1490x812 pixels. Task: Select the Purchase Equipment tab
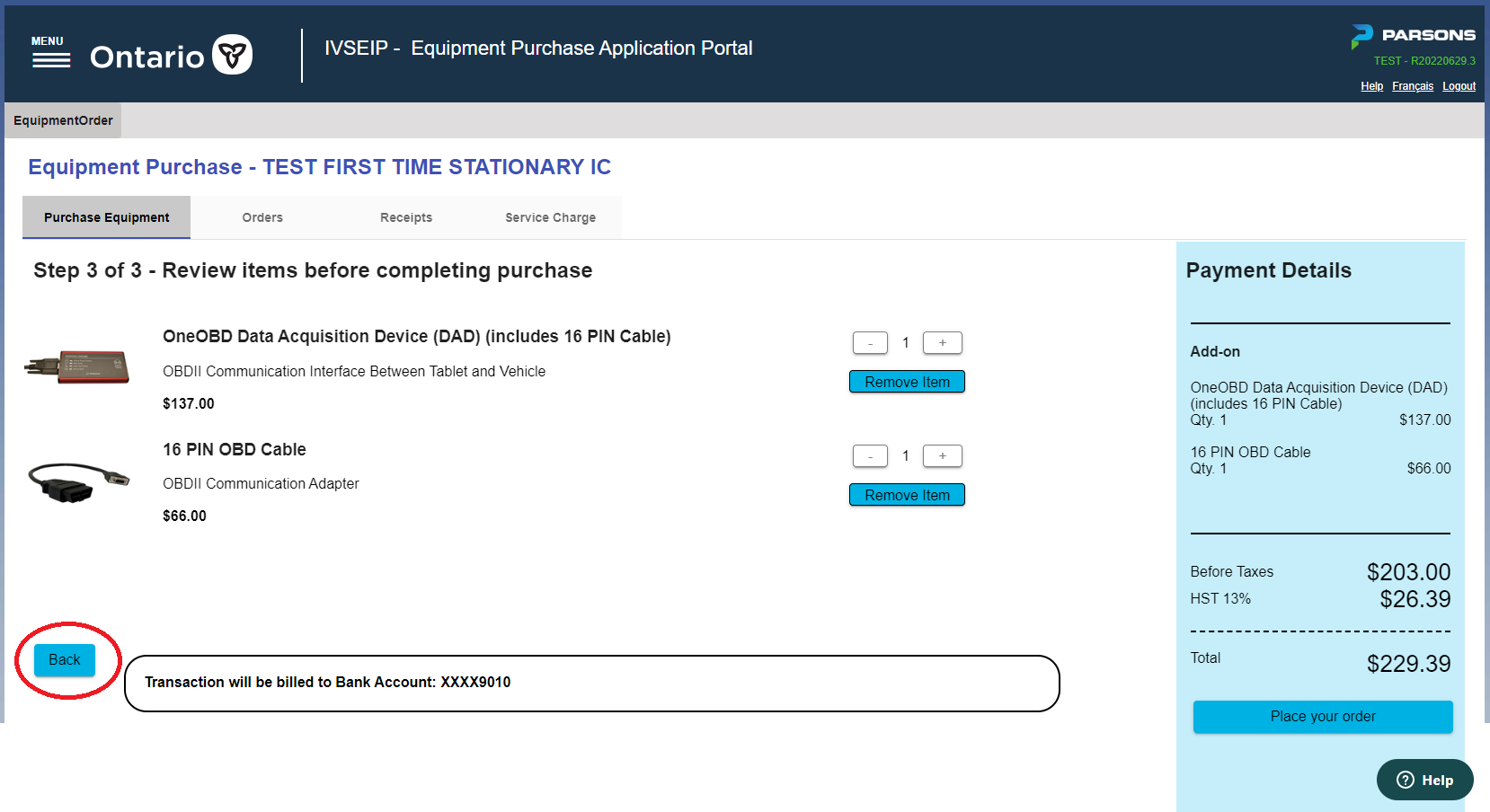[106, 217]
